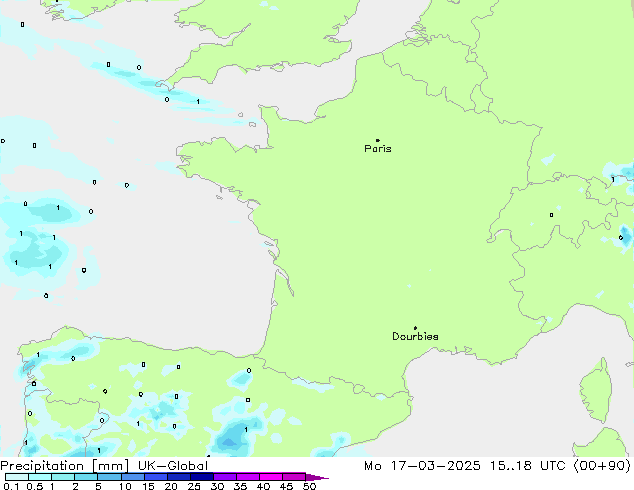Image resolution: width=634 pixels, height=490 pixels.
Task: Pick the 35–40 legend color swatch
Action: pos(248,477)
